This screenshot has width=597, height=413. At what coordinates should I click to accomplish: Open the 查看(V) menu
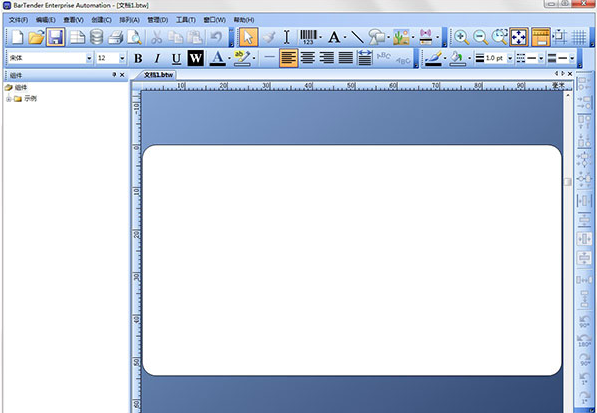pyautogui.click(x=73, y=20)
